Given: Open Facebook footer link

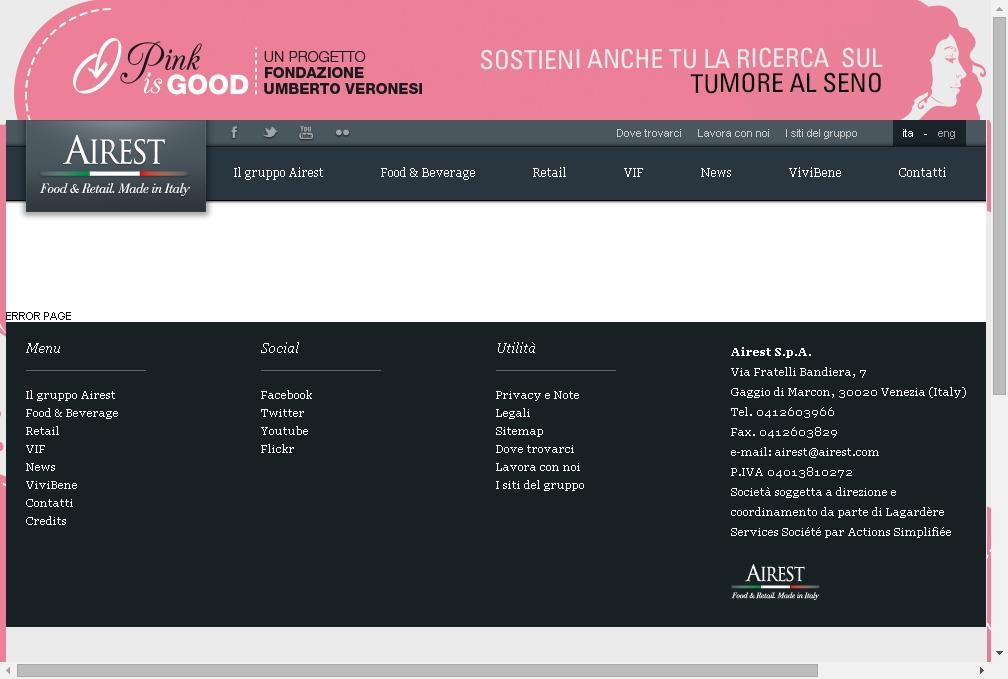Looking at the screenshot, I should coord(286,395).
